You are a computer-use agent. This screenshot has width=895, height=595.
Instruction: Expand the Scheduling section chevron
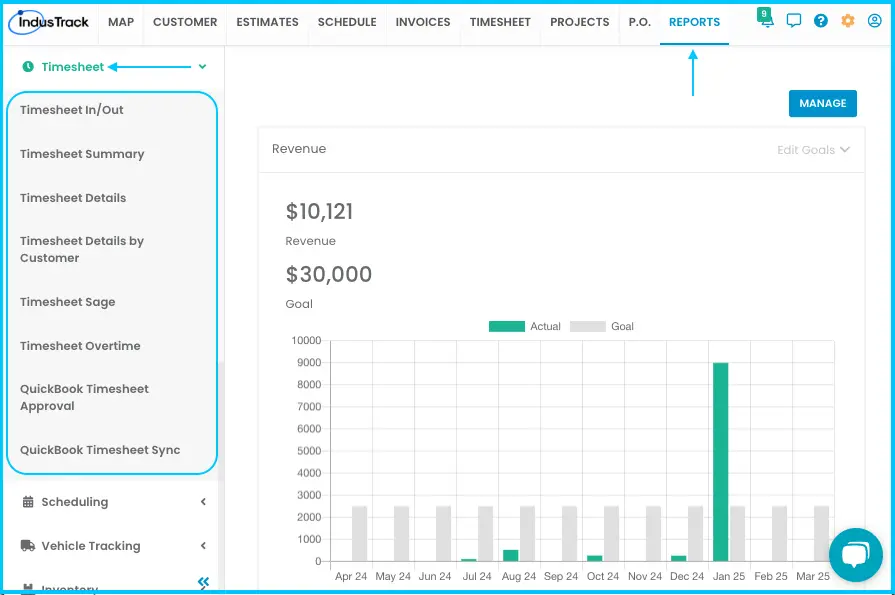pos(203,502)
